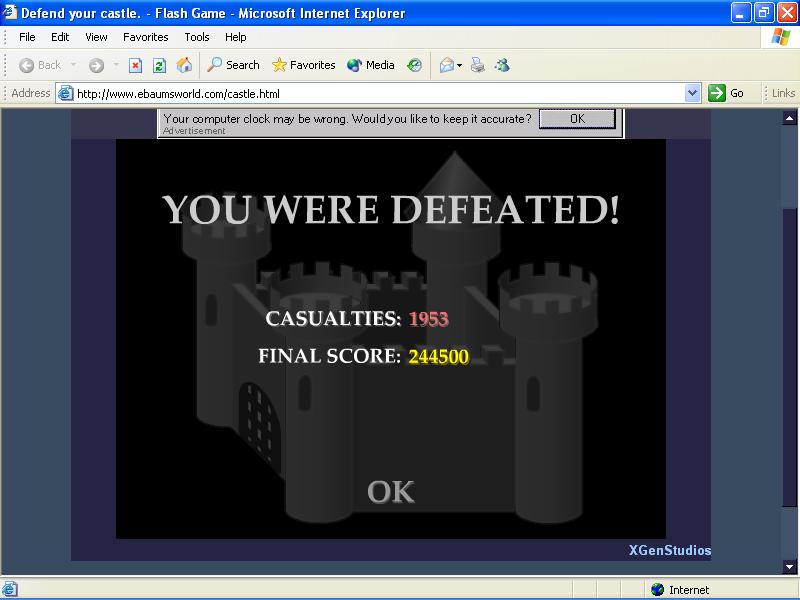Close the Internet Explorer window

point(787,12)
